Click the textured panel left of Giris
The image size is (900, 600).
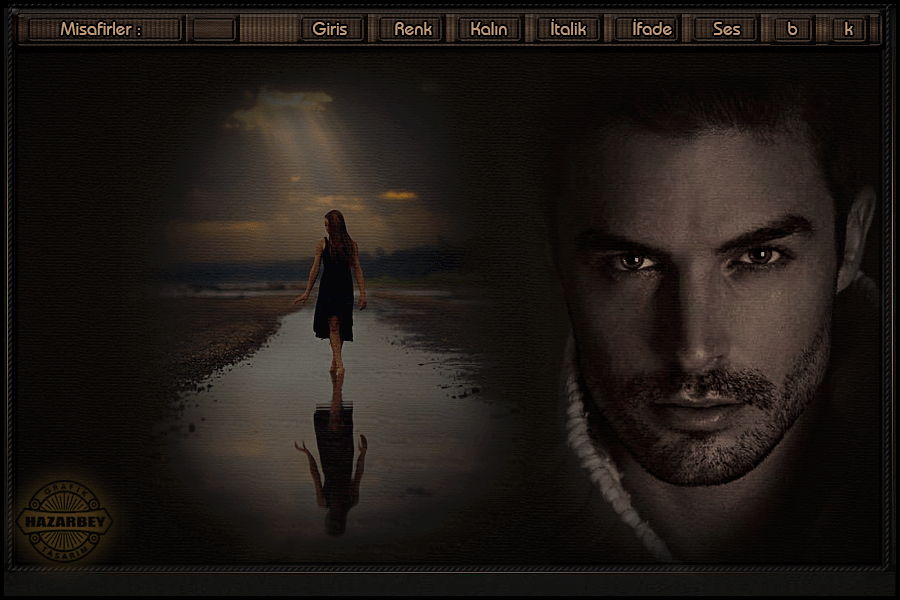[268, 29]
